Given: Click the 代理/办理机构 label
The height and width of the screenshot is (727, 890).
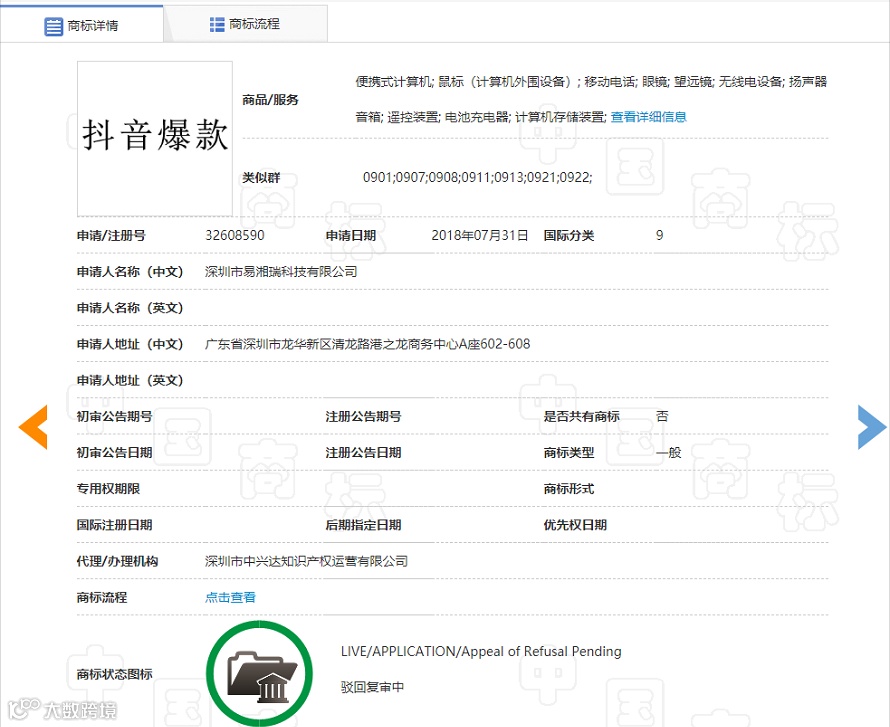Looking at the screenshot, I should tap(117, 561).
